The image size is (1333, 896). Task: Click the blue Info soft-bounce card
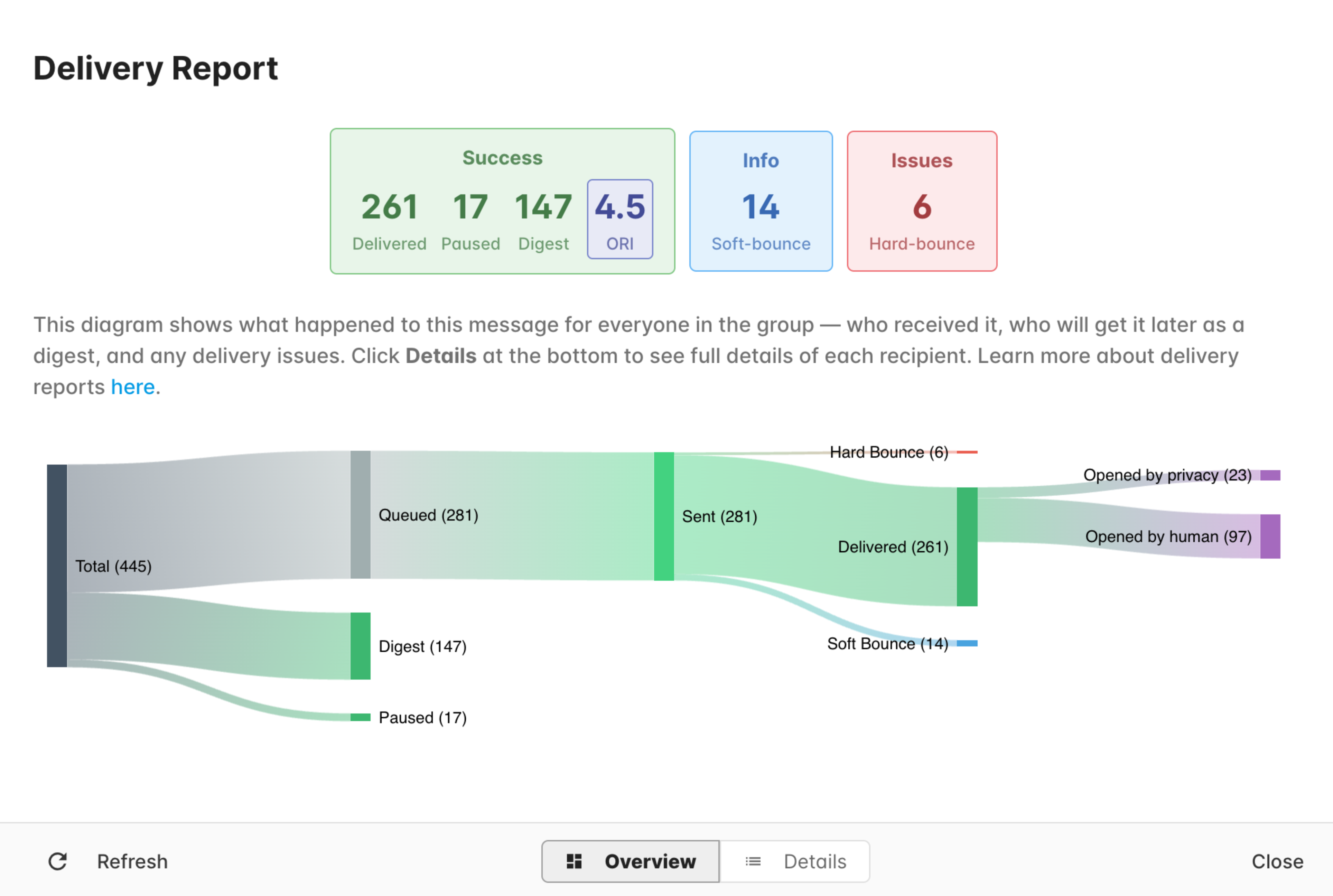click(761, 202)
